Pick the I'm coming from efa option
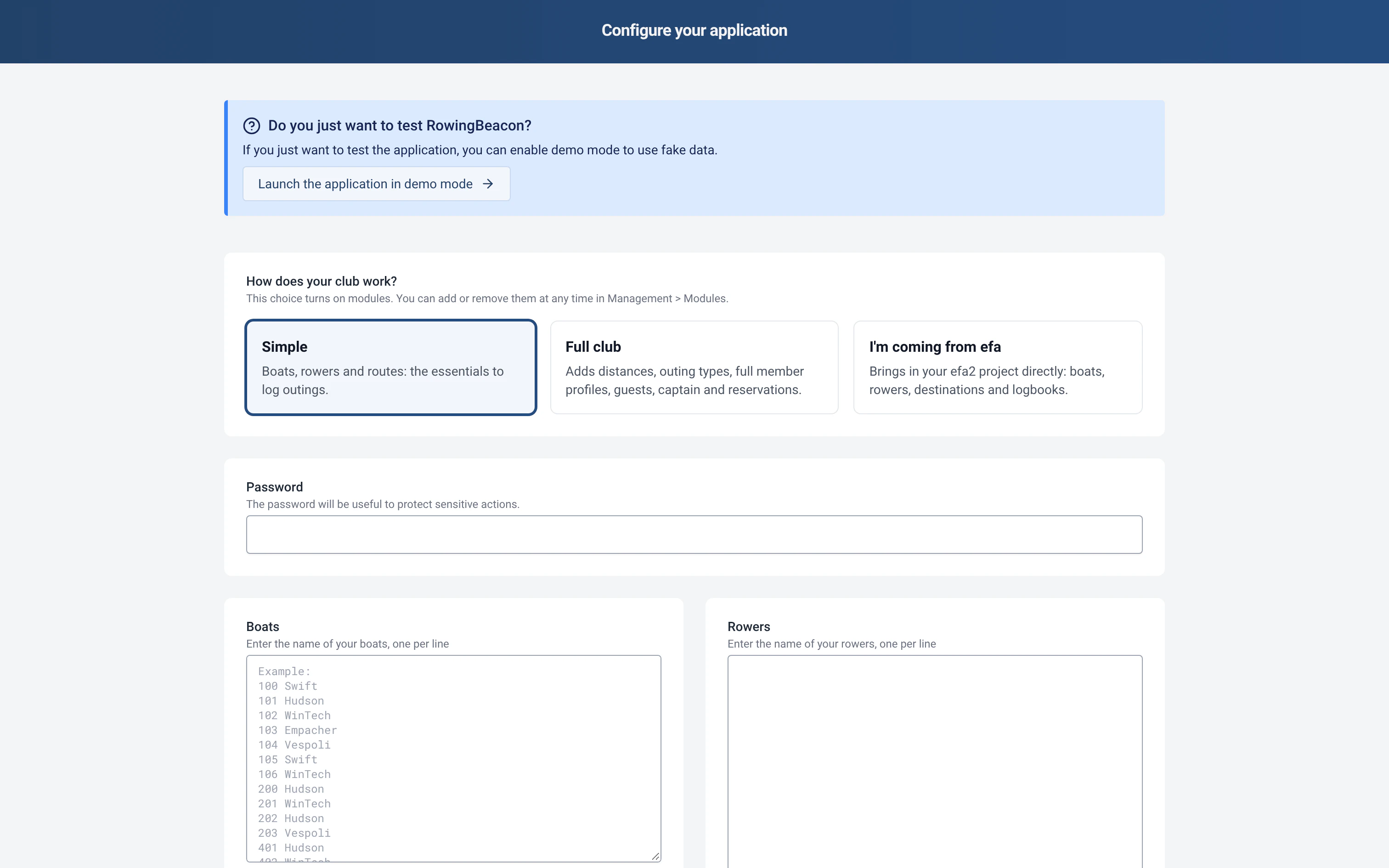 [998, 367]
